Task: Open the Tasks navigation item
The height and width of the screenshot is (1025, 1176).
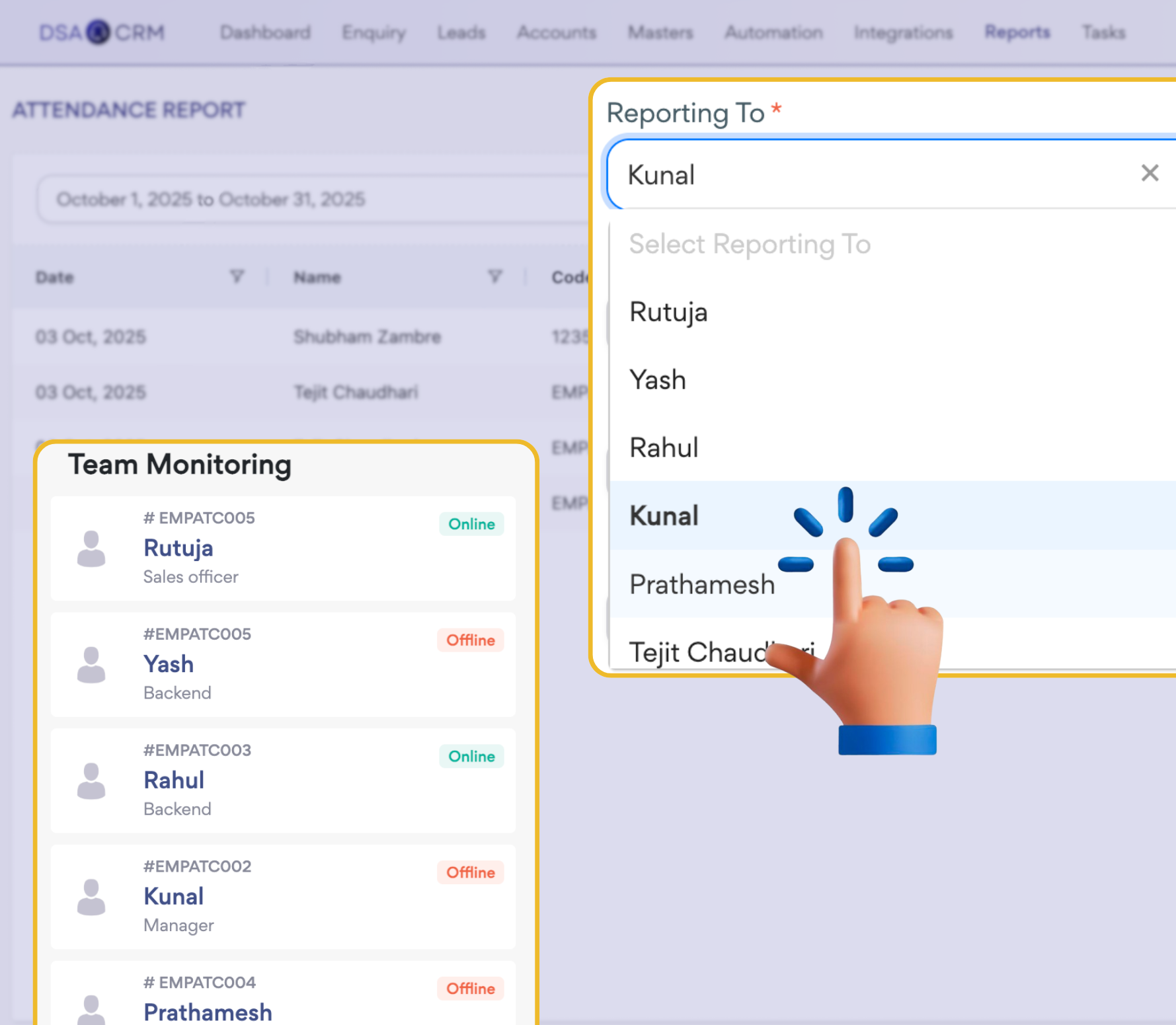Action: (x=1103, y=32)
